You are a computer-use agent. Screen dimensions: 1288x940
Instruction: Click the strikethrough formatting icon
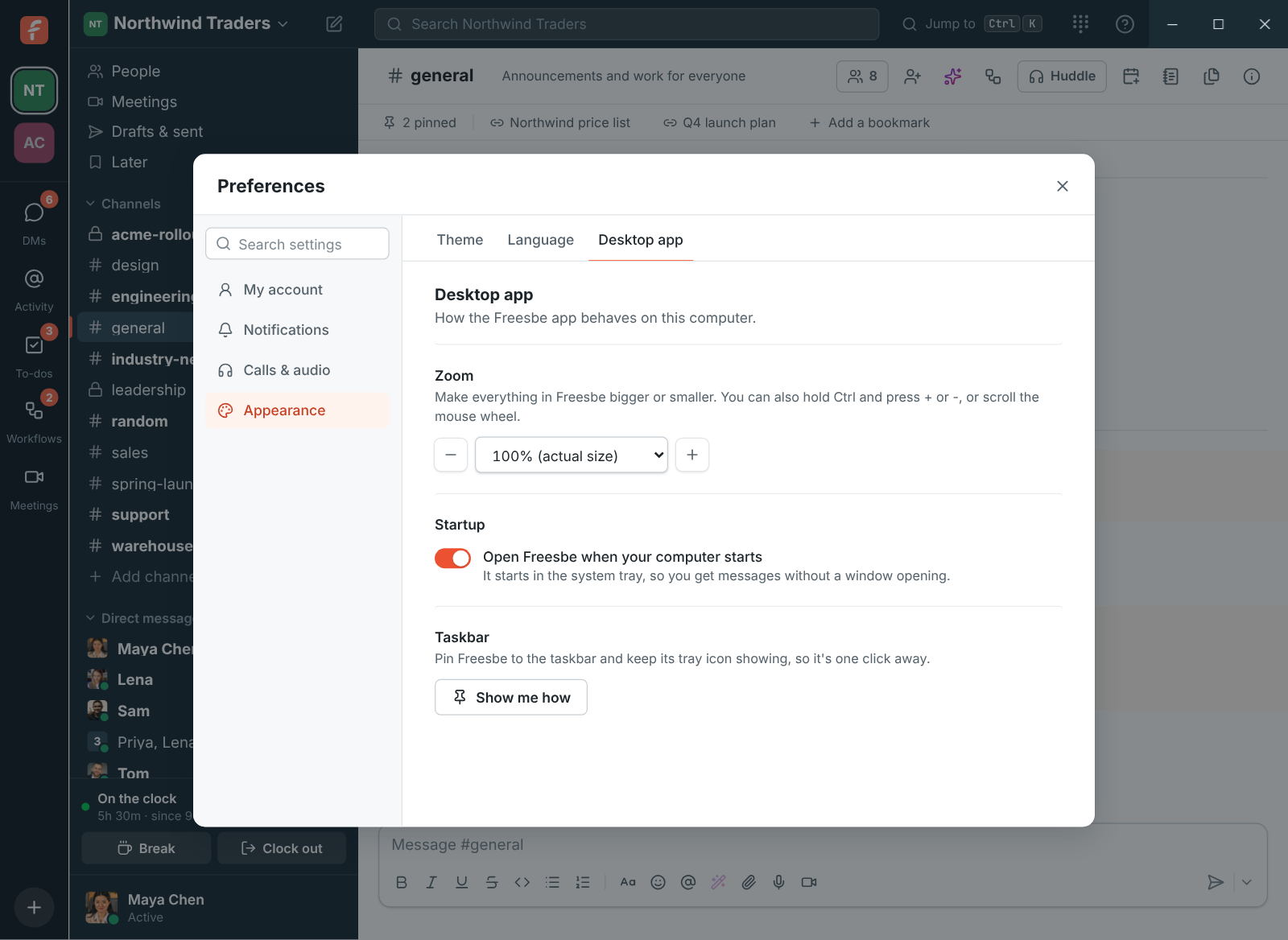[492, 882]
